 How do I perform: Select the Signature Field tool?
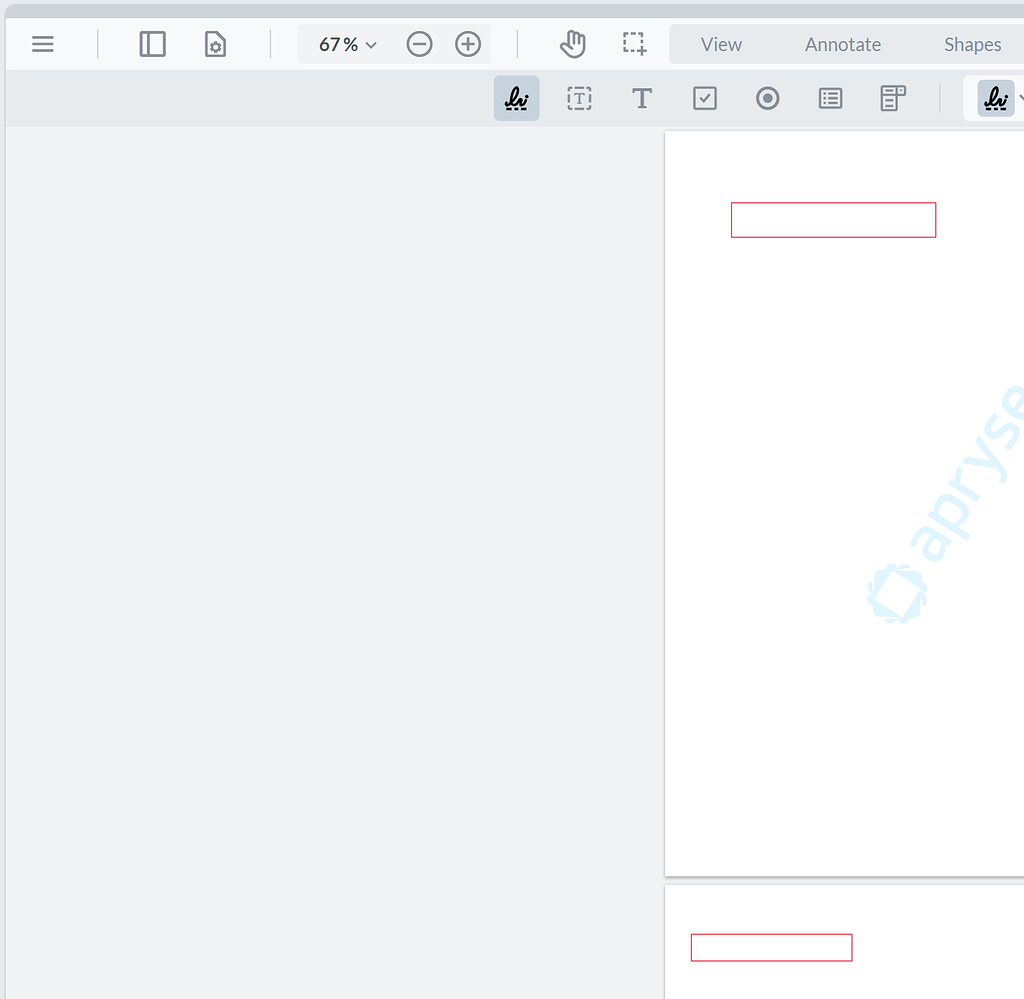(516, 98)
